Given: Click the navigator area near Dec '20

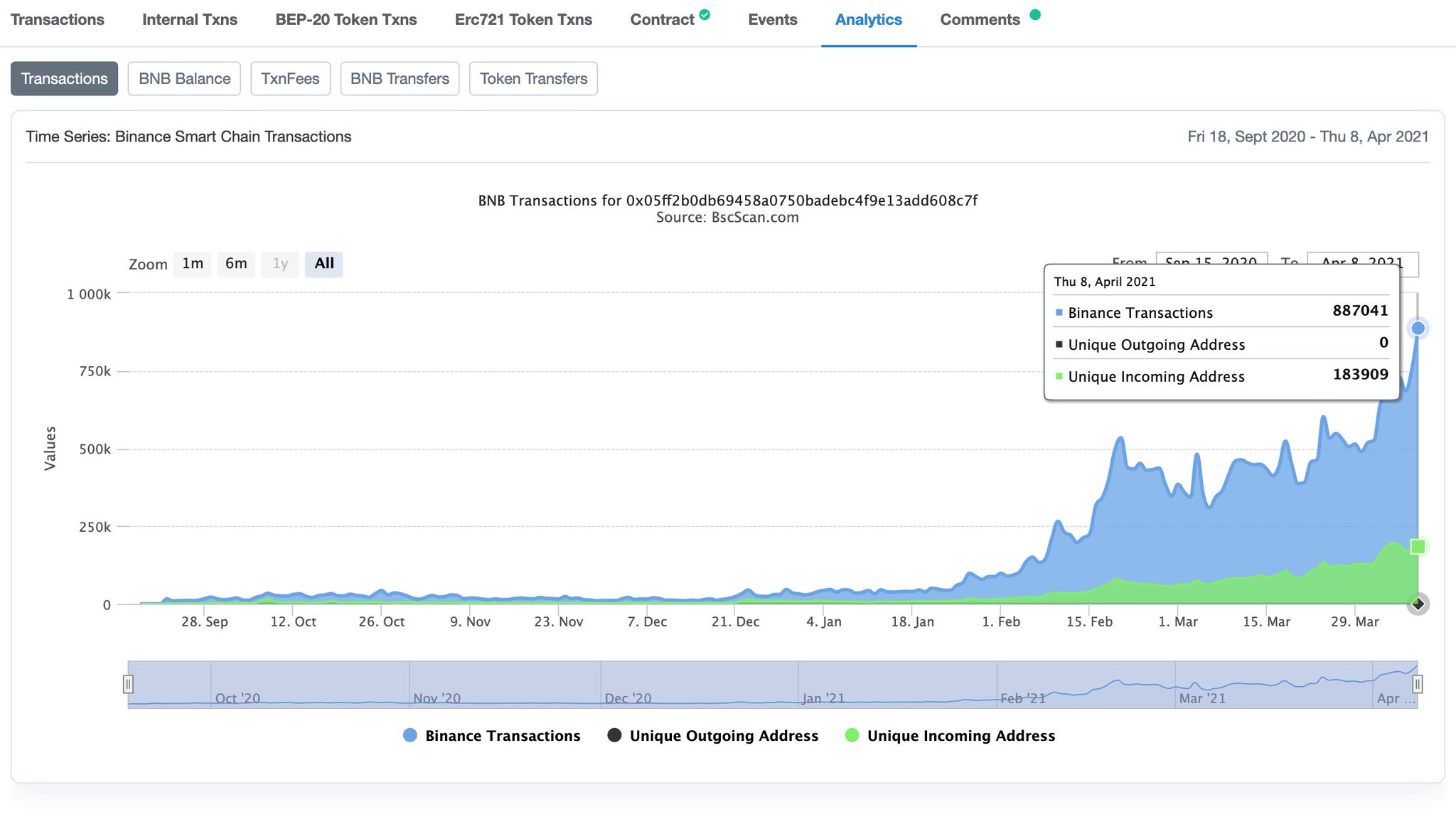Looking at the screenshot, I should [x=628, y=698].
